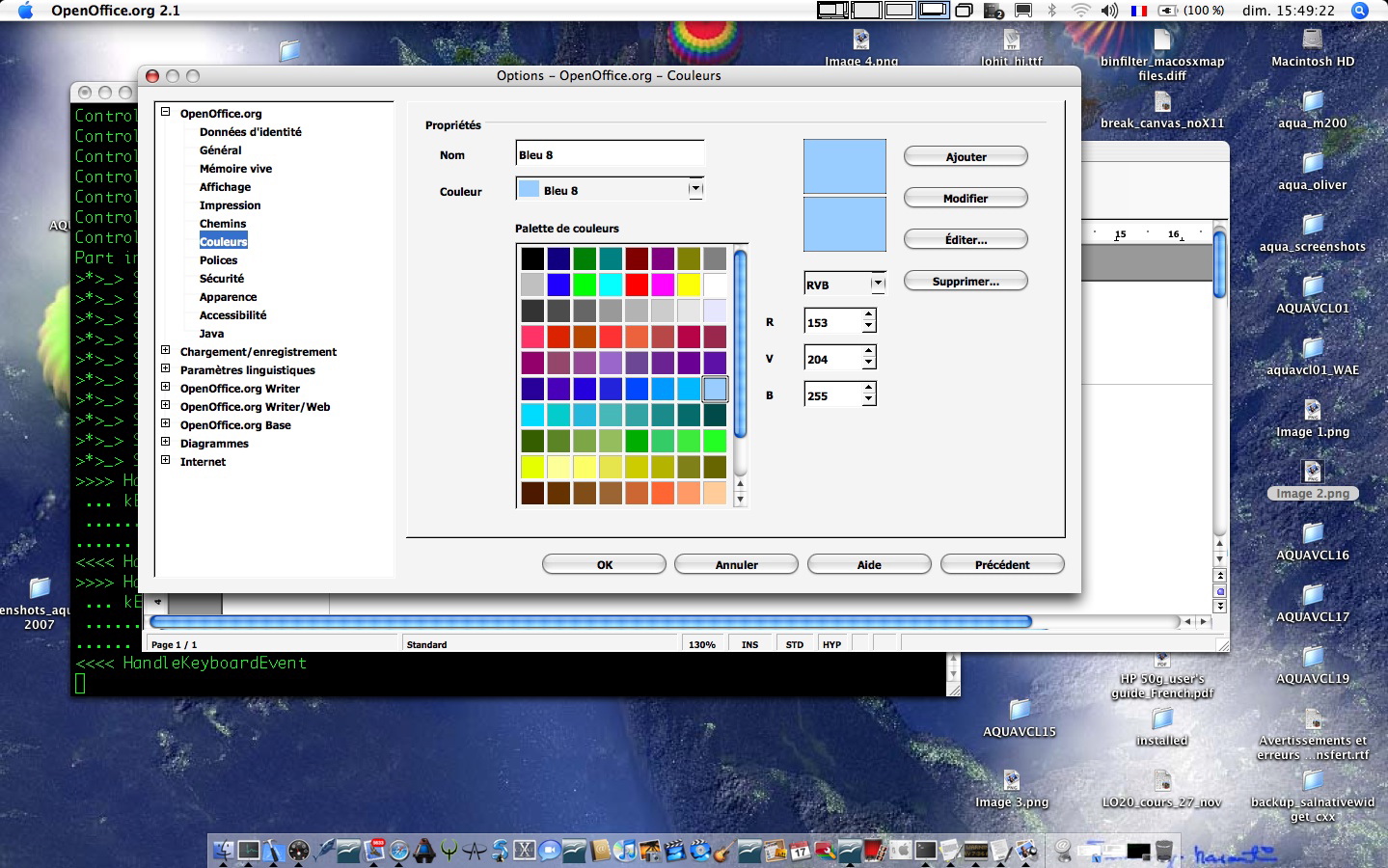1388x868 pixels.
Task: Select Accessibilité in options tree
Action: (233, 315)
